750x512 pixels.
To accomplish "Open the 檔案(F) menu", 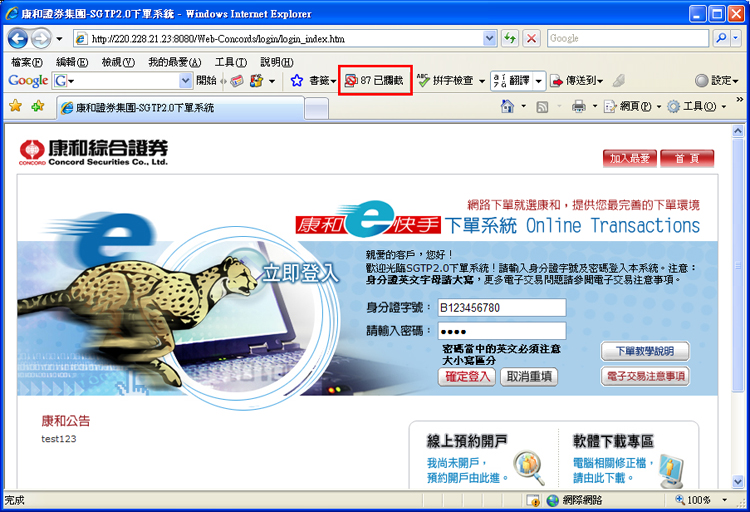I will [x=27, y=62].
